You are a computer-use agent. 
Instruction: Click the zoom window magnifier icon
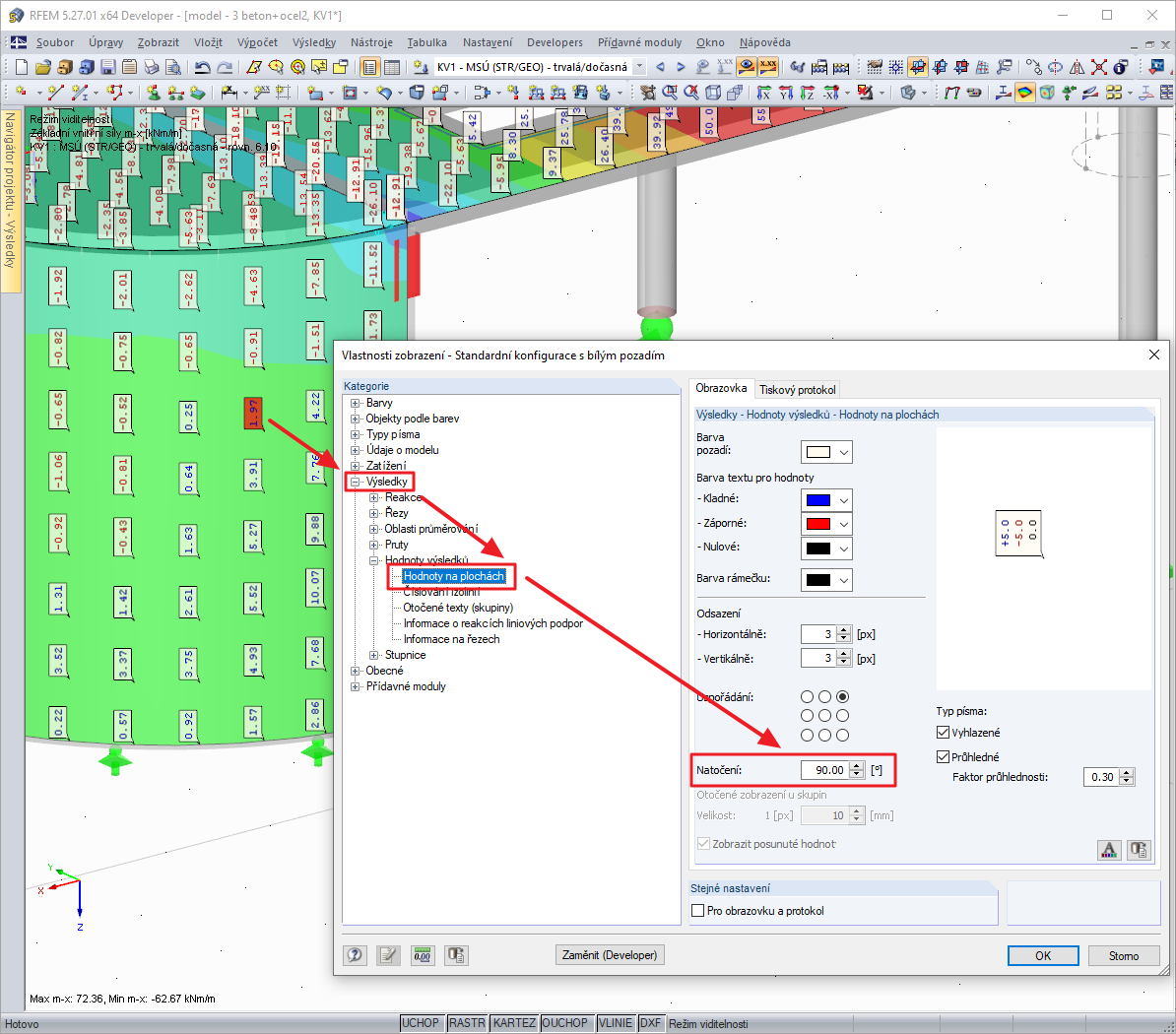(670, 93)
